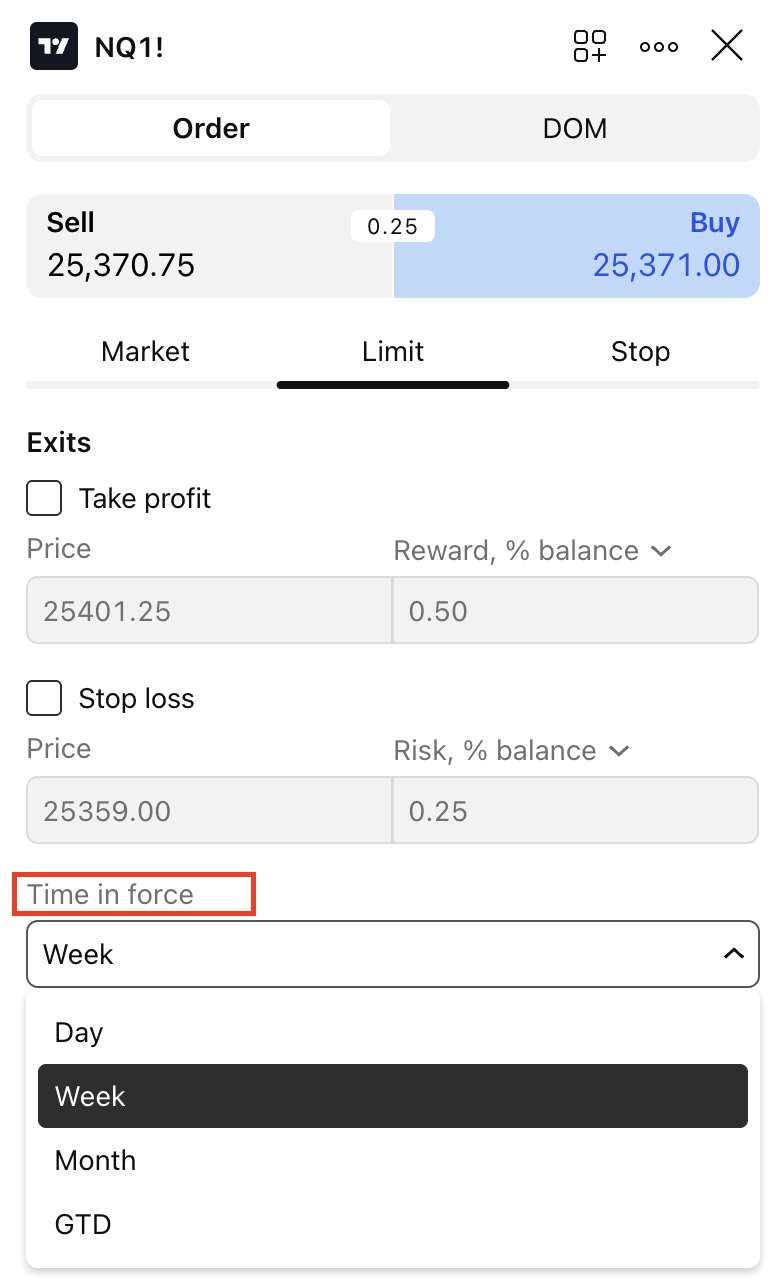Choose the Stop order type
The height and width of the screenshot is (1278, 784).
640,352
